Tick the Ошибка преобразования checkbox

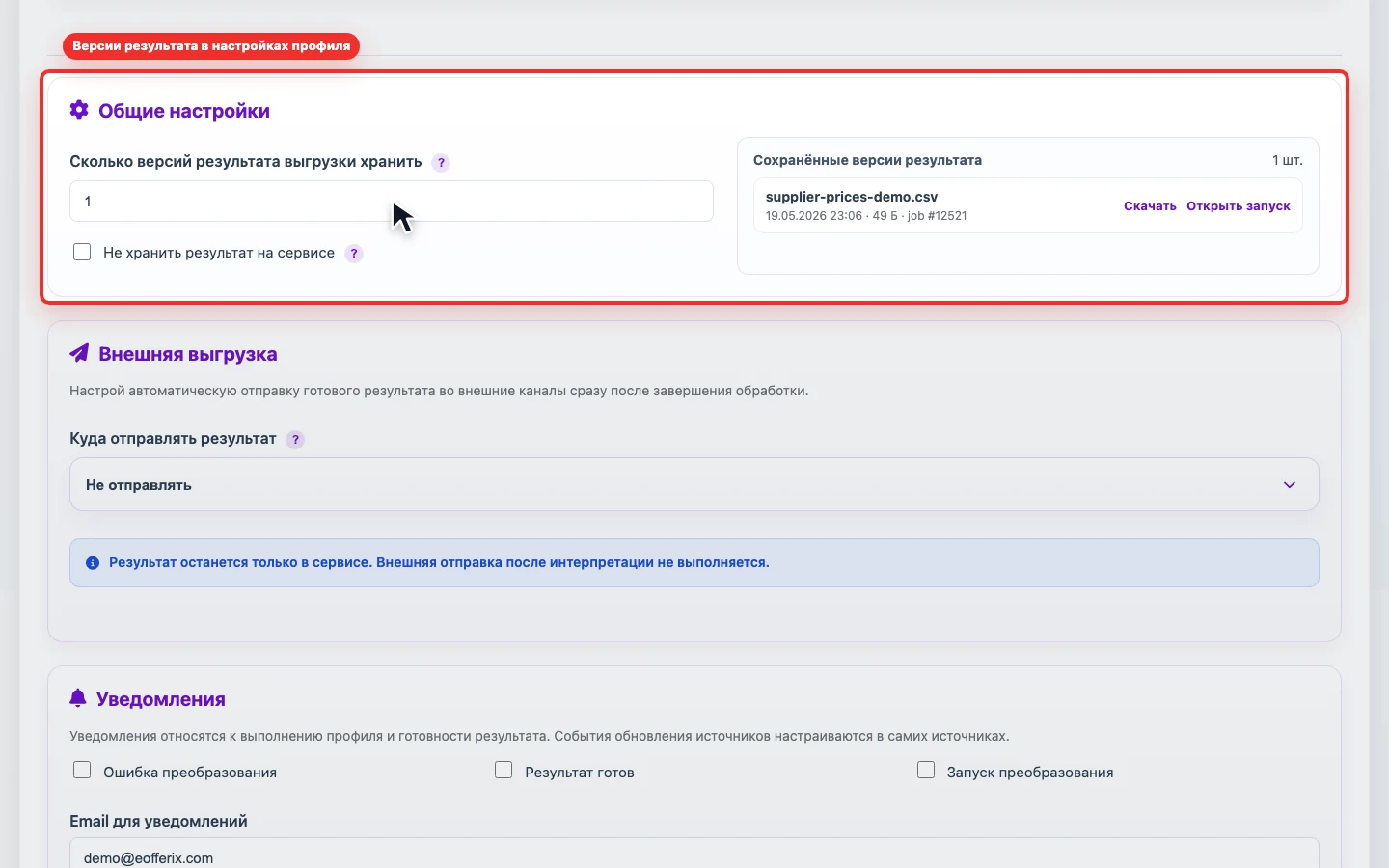(x=82, y=770)
